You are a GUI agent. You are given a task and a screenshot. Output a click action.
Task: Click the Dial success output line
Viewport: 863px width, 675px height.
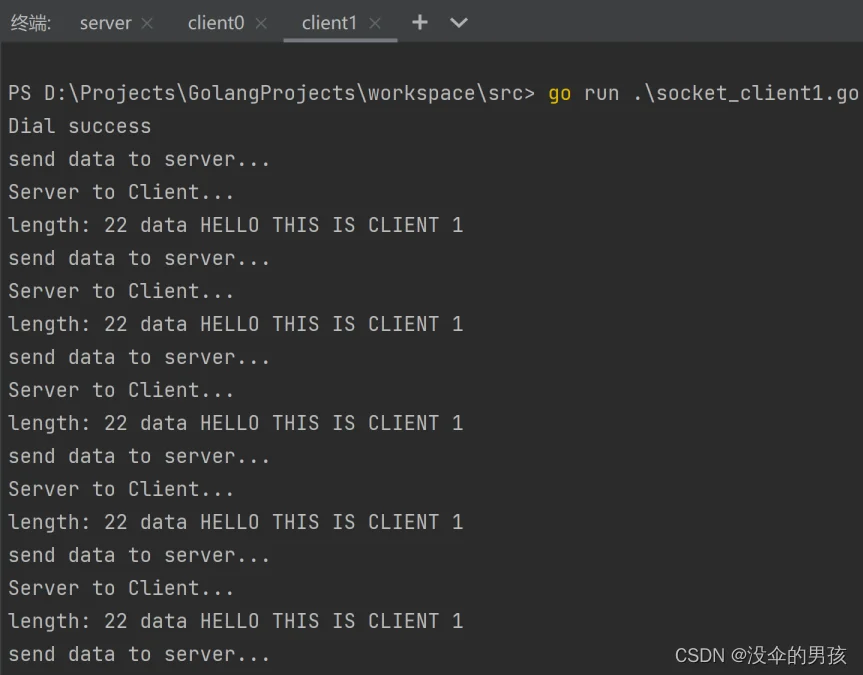tap(79, 126)
